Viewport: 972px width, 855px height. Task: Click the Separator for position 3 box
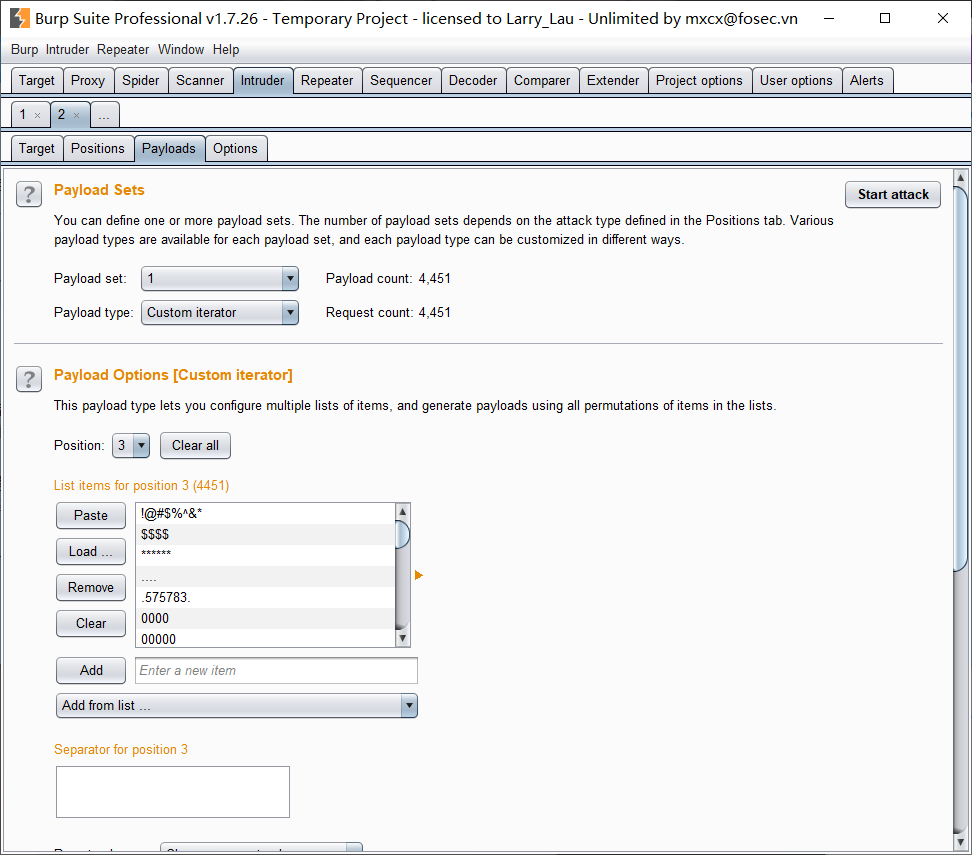click(173, 792)
